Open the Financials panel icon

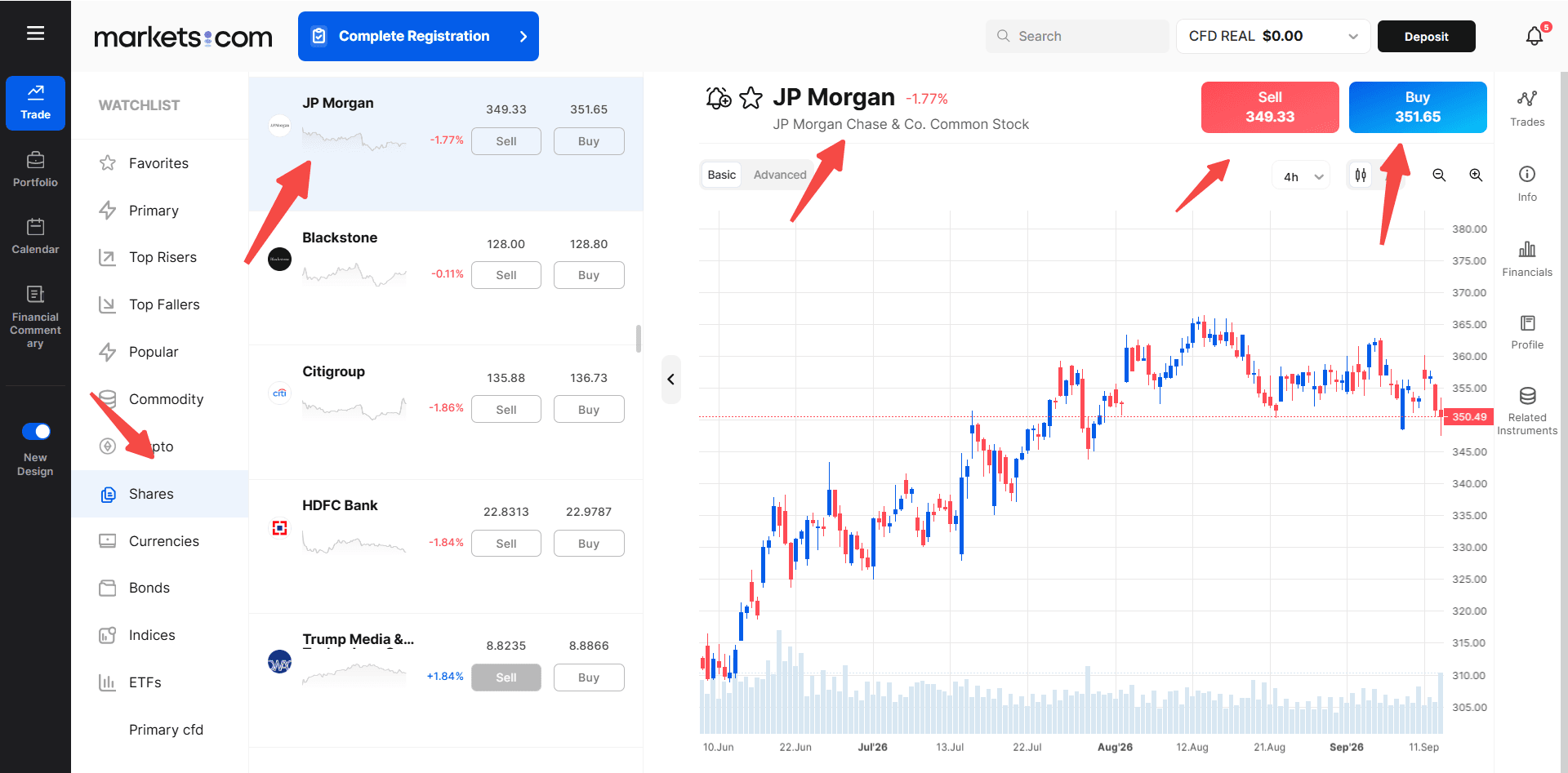1527,259
